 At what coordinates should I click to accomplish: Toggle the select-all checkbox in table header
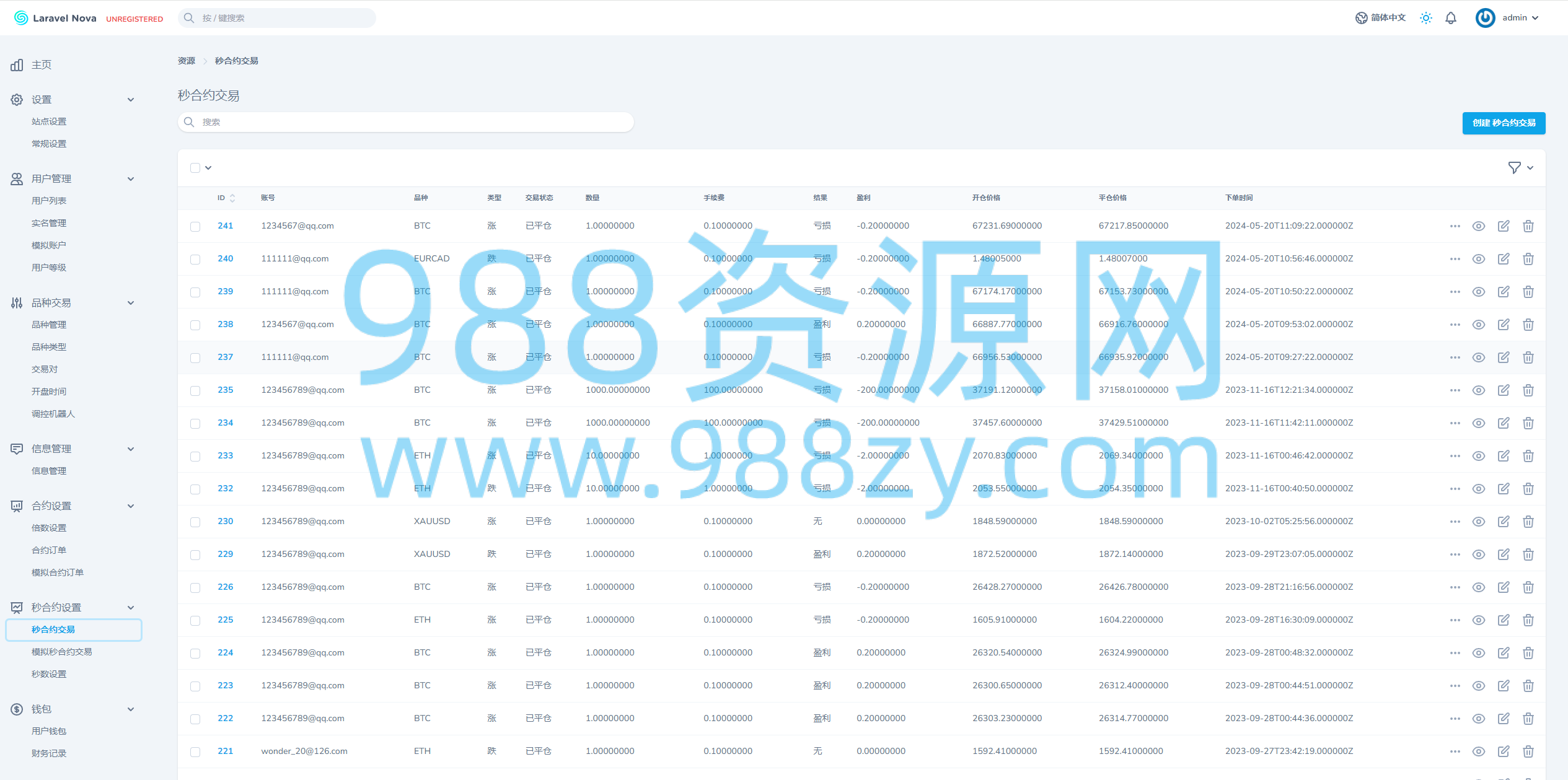click(195, 168)
